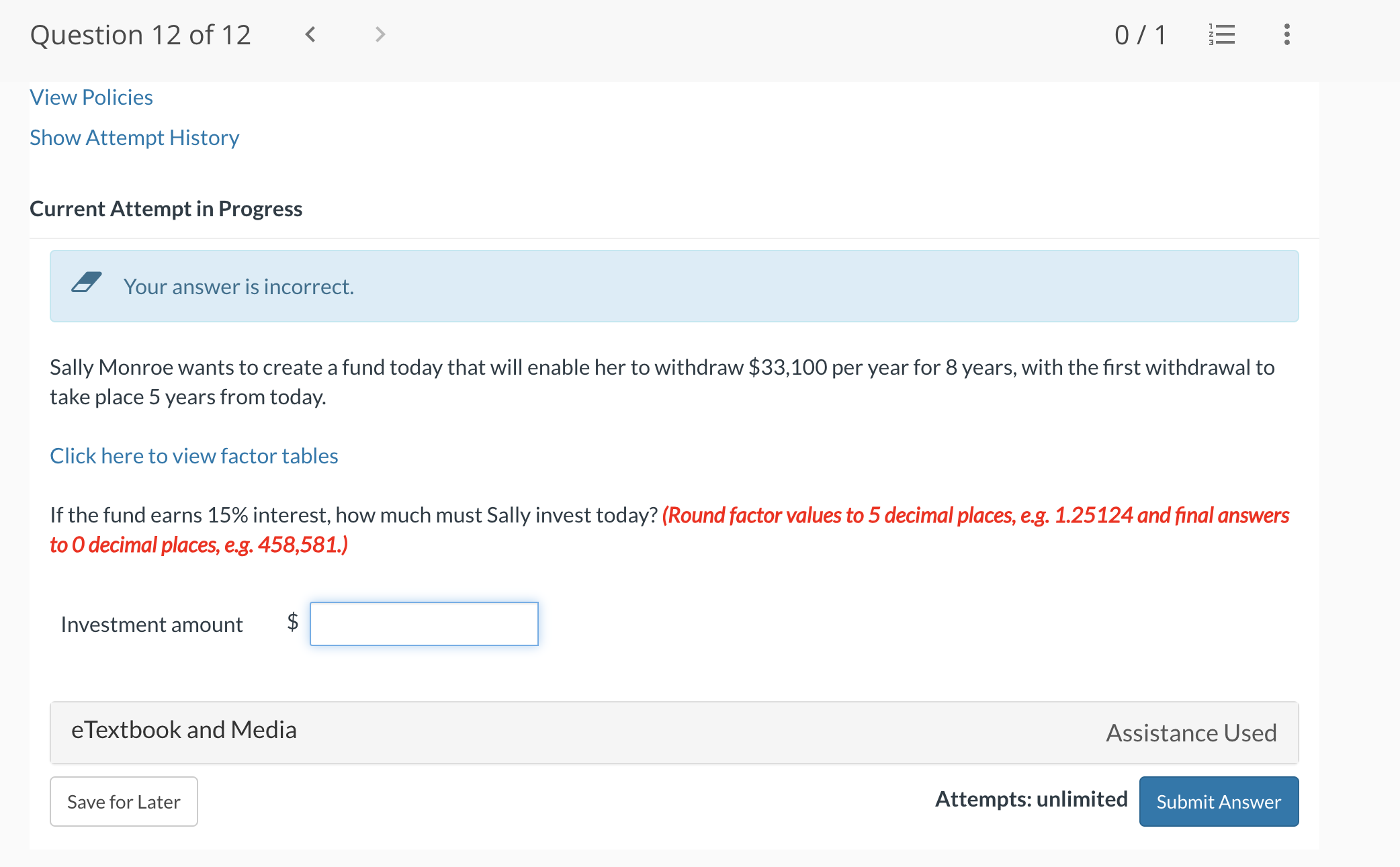Image resolution: width=1400 pixels, height=867 pixels.
Task: Click Current Attempt in Progress heading
Action: coord(166,209)
